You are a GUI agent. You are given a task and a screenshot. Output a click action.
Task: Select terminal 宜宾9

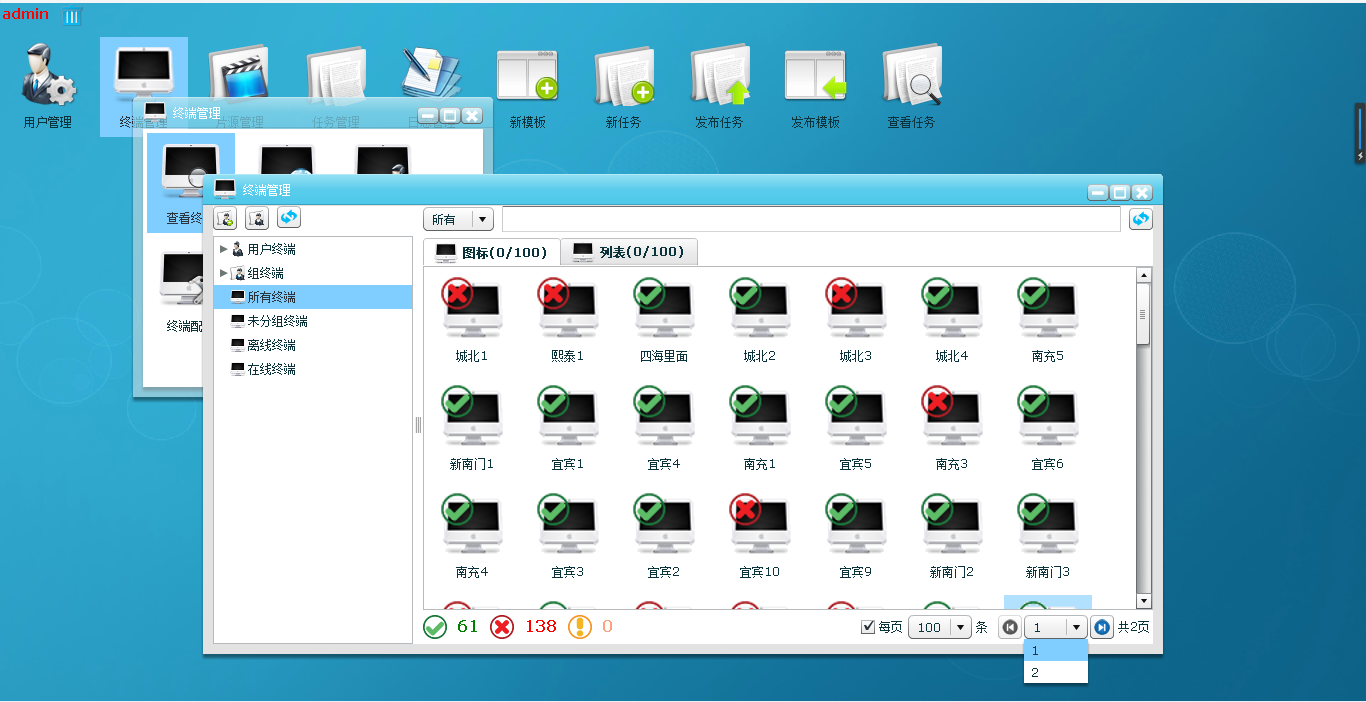pos(856,536)
